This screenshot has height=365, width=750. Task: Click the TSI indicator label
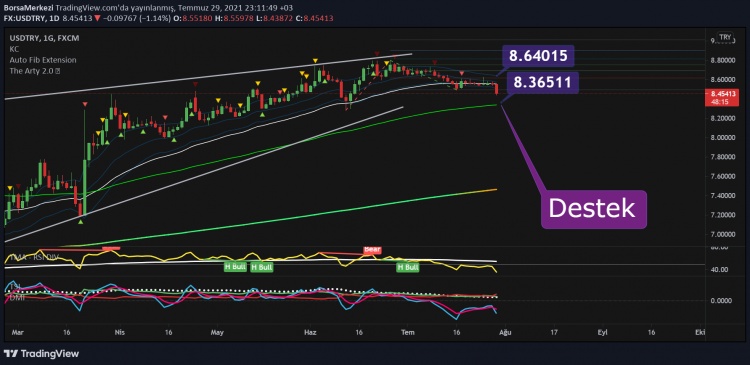[x=14, y=286]
